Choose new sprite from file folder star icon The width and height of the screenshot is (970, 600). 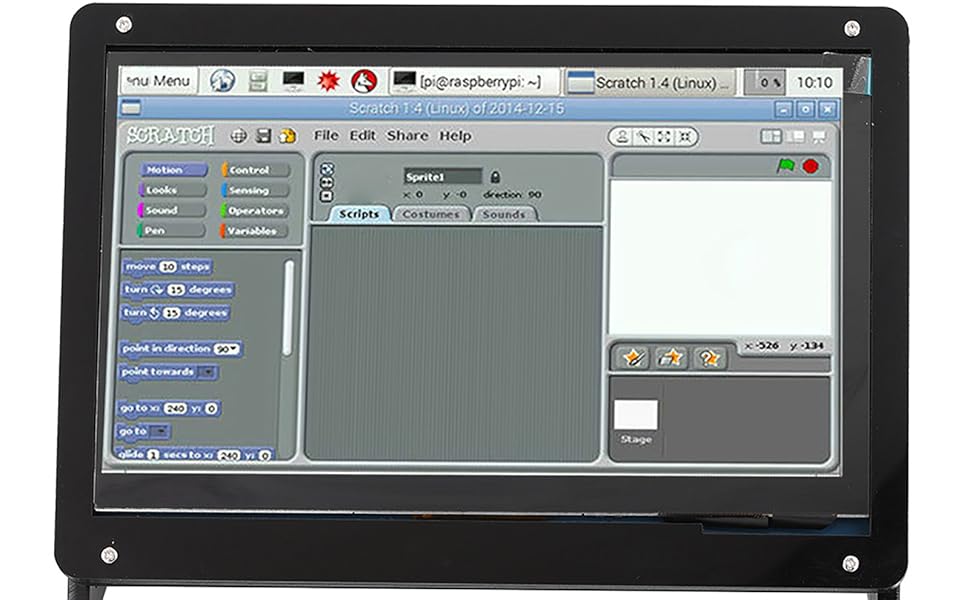(670, 358)
